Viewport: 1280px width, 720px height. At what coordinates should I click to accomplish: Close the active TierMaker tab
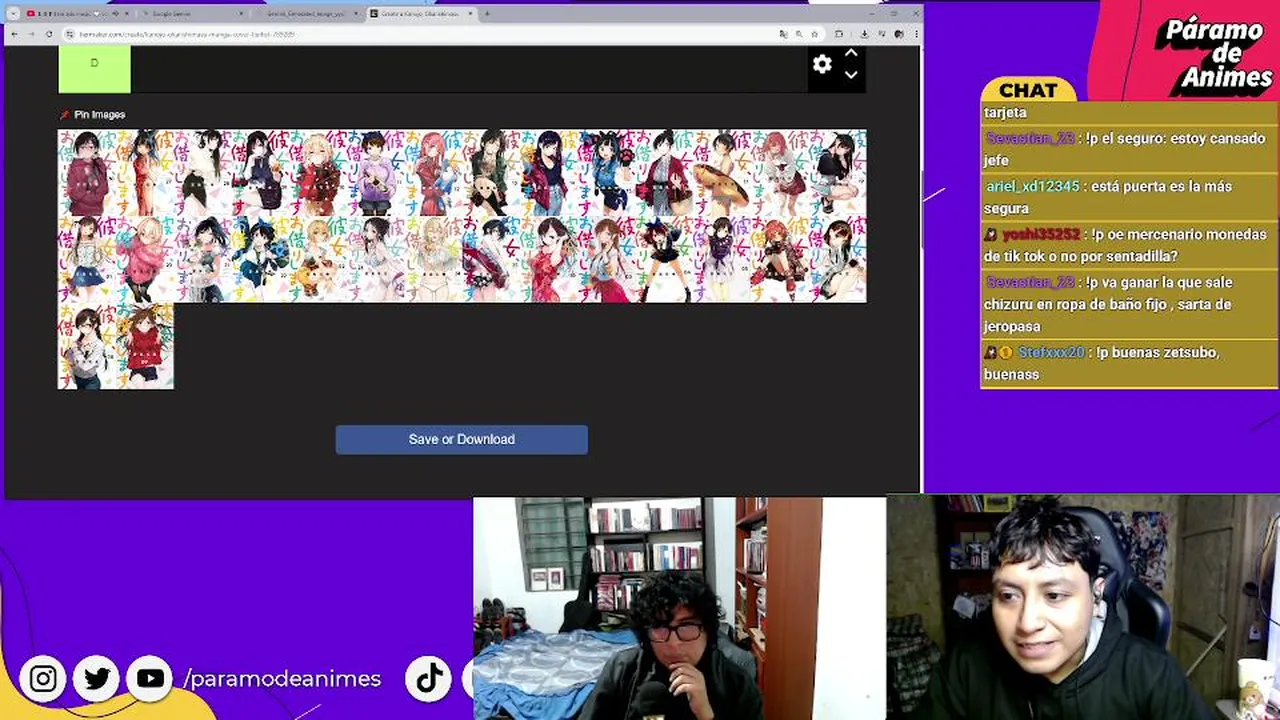[471, 14]
